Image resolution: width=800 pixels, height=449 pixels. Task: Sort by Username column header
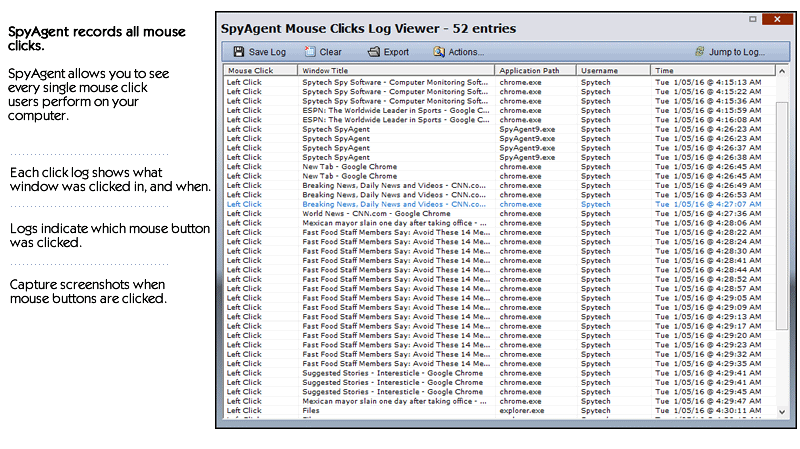(613, 70)
